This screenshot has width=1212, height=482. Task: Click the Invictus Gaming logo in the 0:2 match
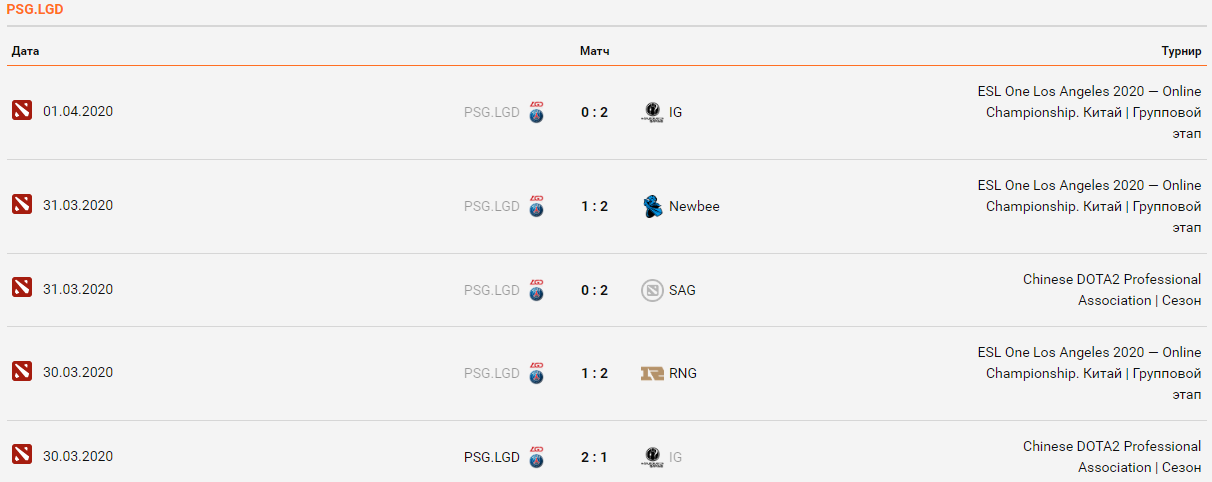(652, 112)
